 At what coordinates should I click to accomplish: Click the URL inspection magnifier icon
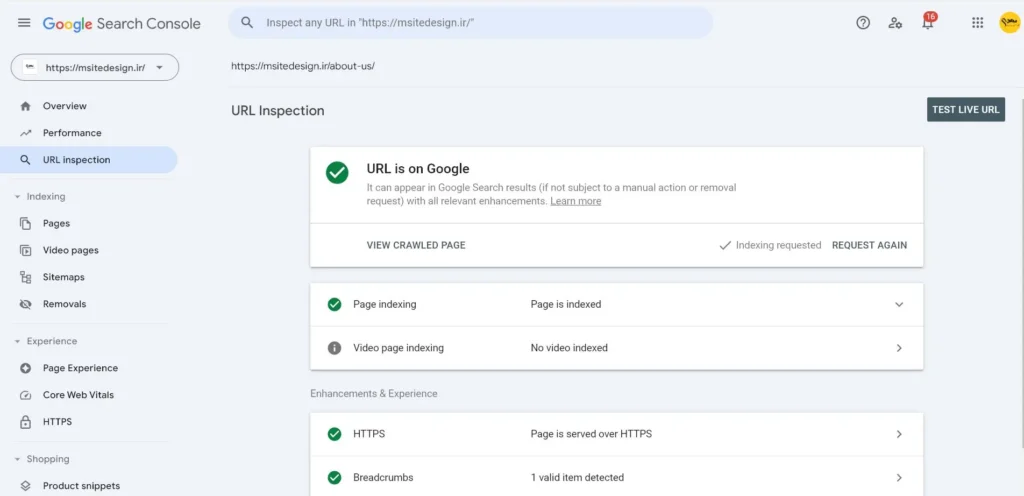[x=25, y=160]
